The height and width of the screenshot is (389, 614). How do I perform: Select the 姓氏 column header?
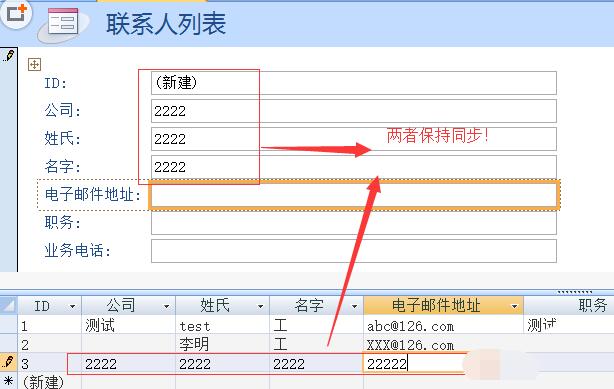222,306
